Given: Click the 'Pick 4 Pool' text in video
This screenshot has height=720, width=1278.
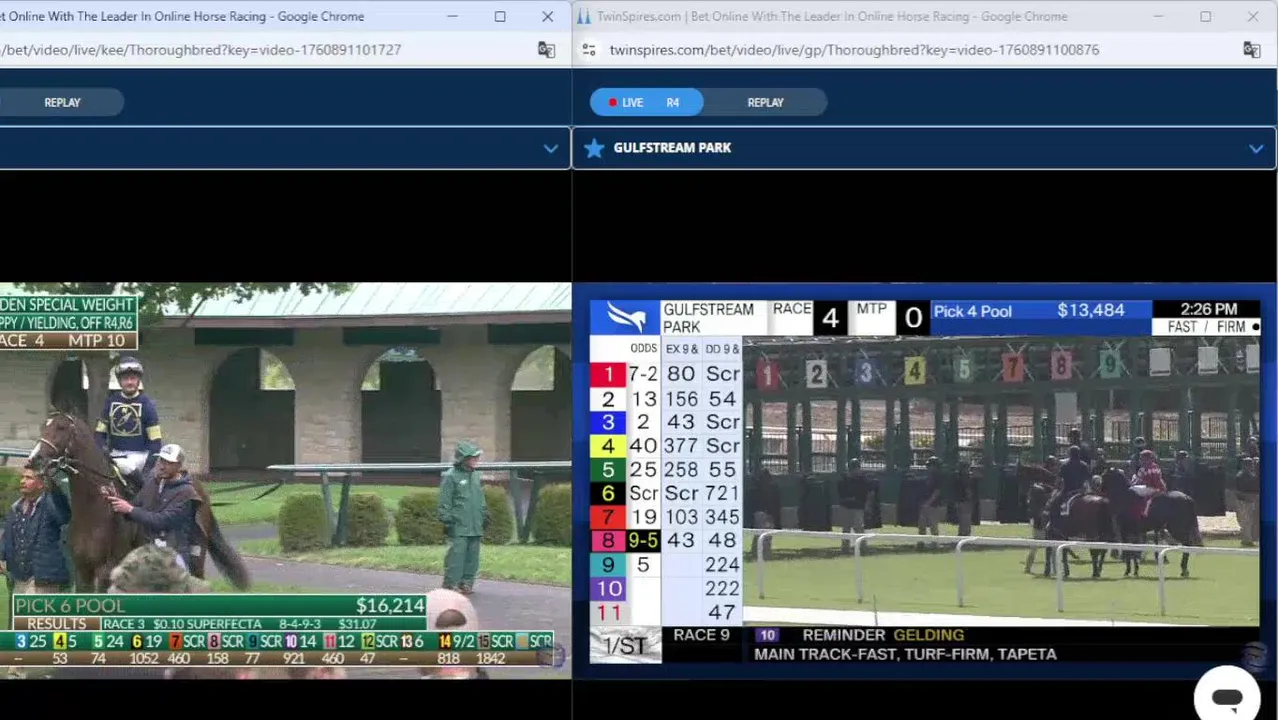Looking at the screenshot, I should click(x=972, y=311).
